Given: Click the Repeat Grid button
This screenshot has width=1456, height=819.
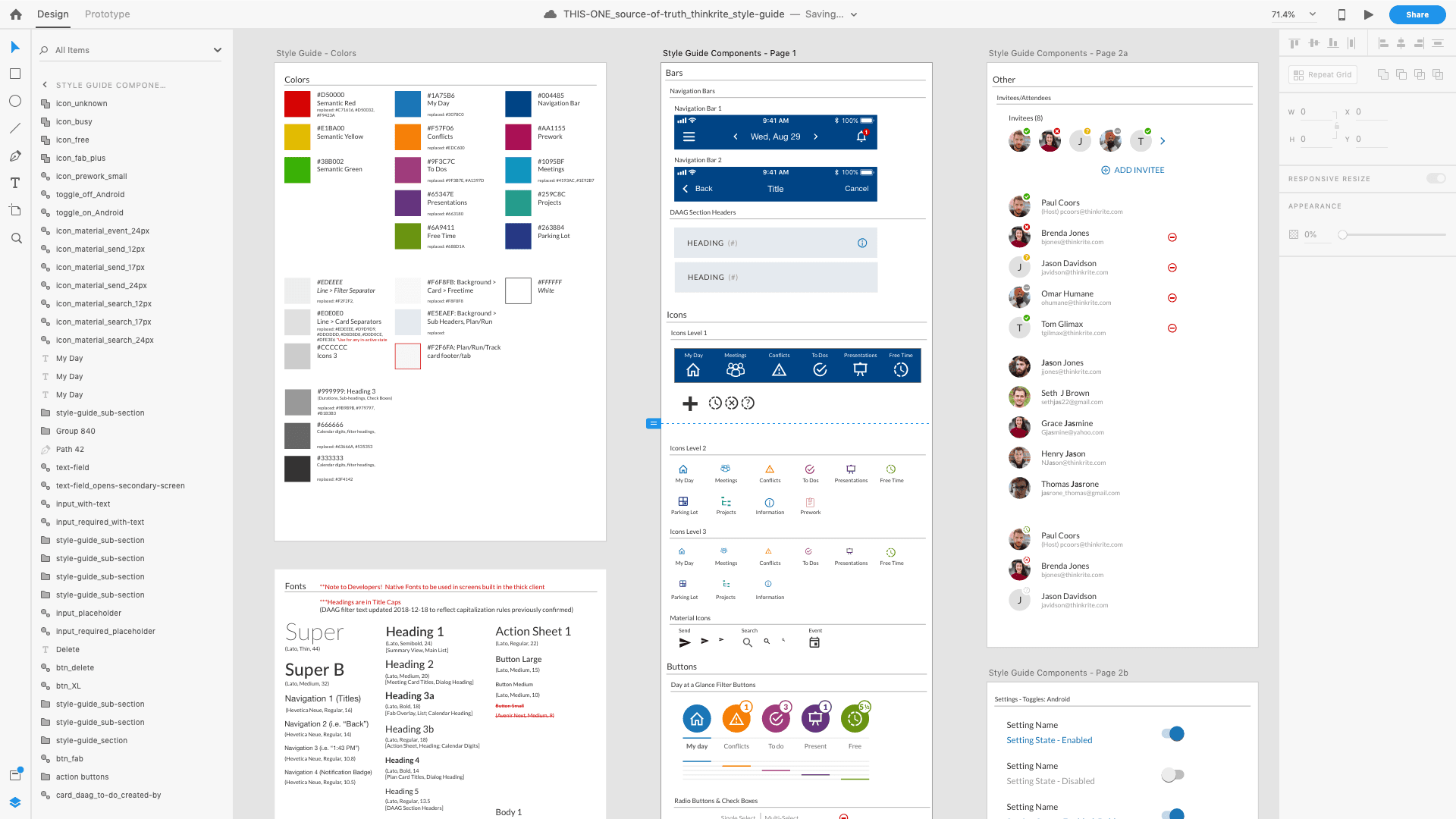Looking at the screenshot, I should click(x=1323, y=74).
